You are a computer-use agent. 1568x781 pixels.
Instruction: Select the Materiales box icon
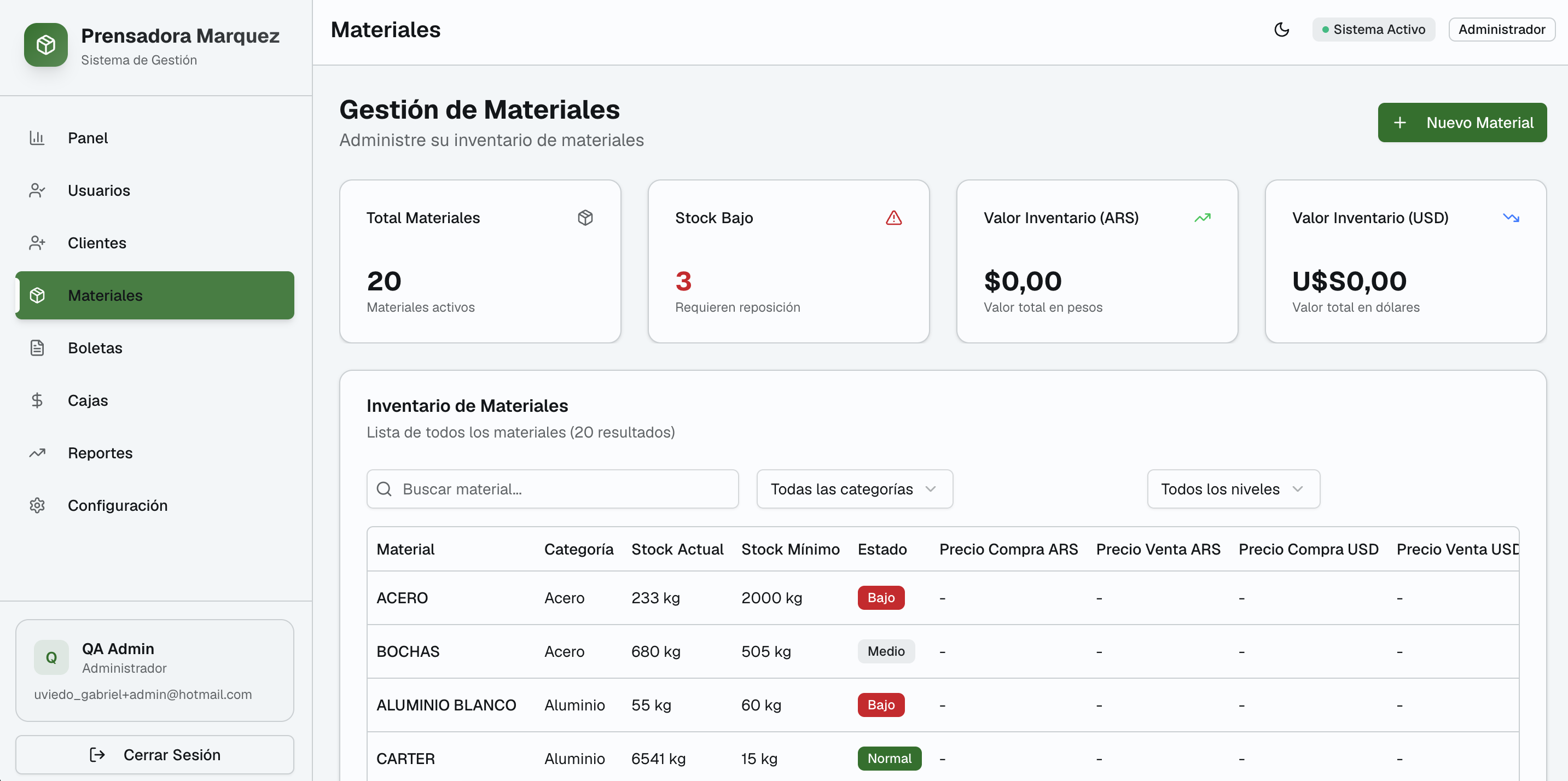[37, 295]
